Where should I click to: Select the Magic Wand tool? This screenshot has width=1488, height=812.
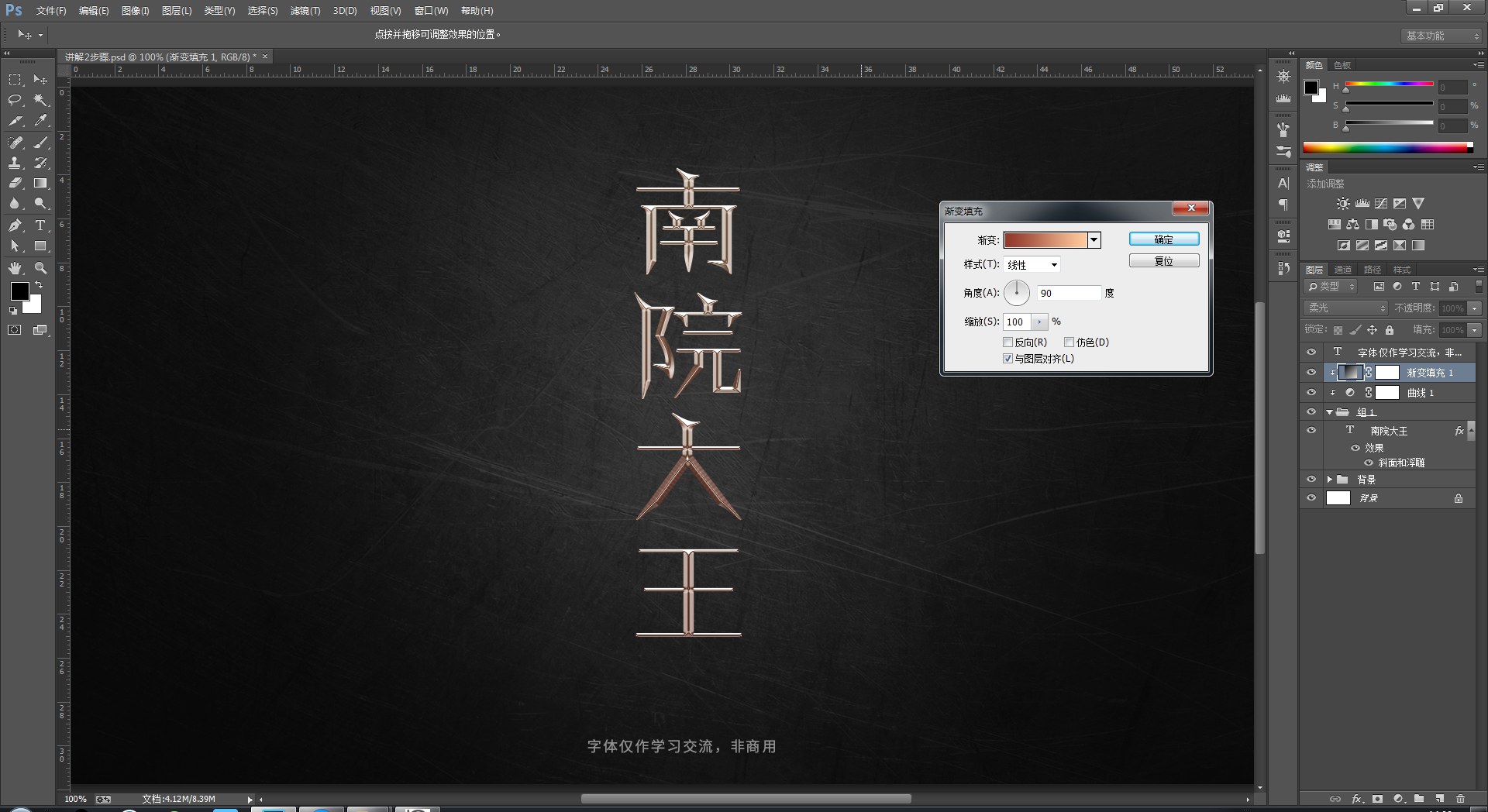(40, 100)
